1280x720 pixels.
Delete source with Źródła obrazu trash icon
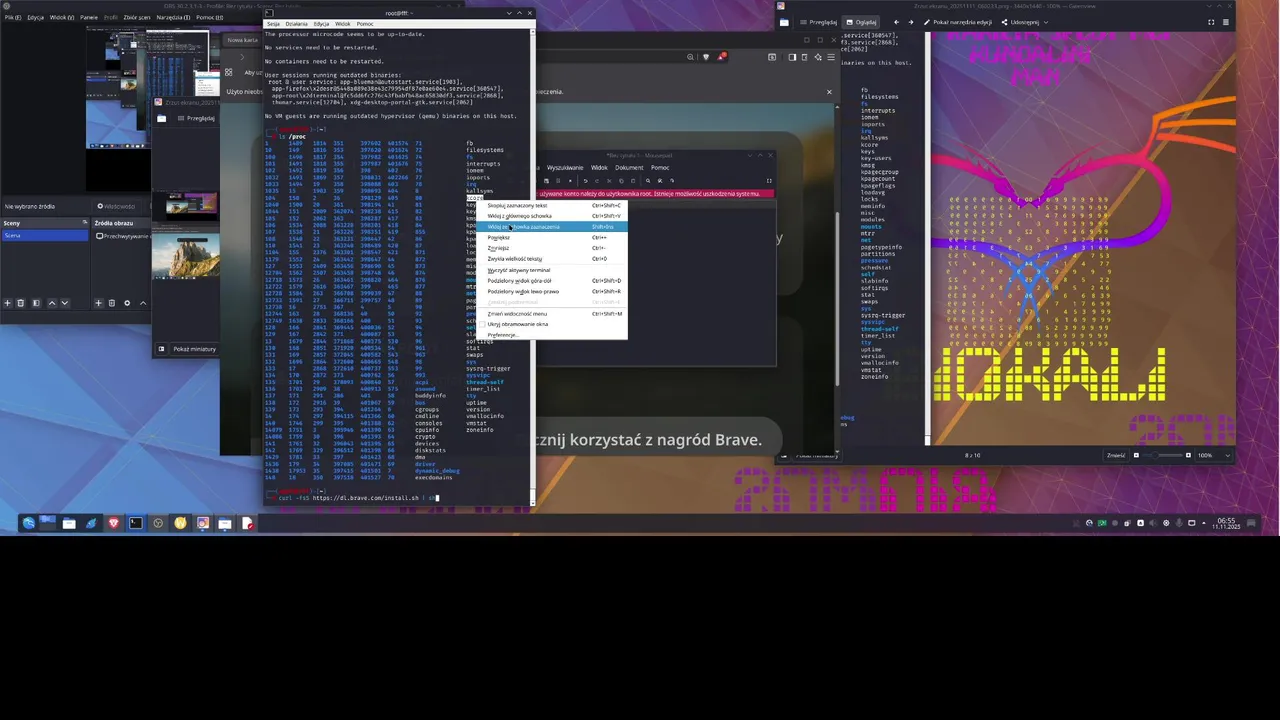[x=111, y=303]
